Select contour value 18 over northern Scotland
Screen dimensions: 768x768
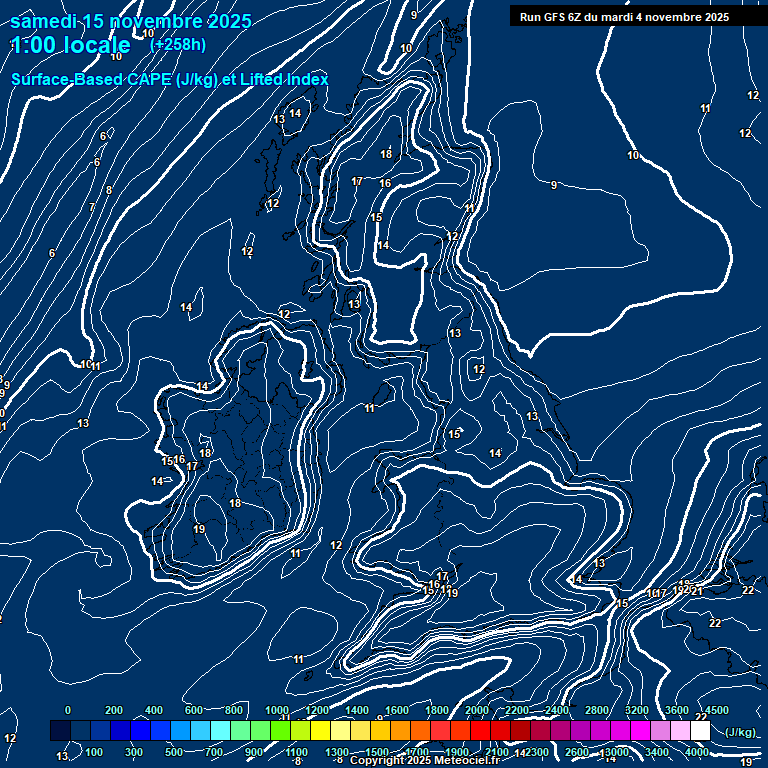[x=386, y=154]
